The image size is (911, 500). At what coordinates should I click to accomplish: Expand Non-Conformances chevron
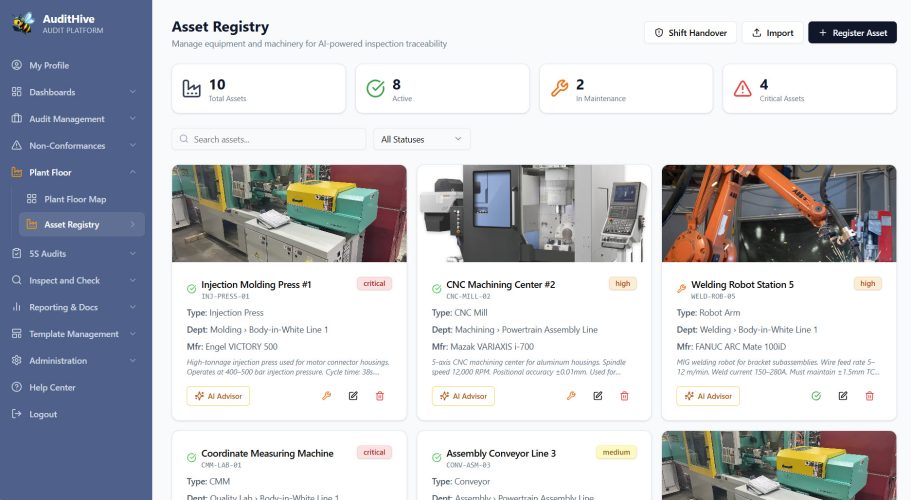click(132, 145)
